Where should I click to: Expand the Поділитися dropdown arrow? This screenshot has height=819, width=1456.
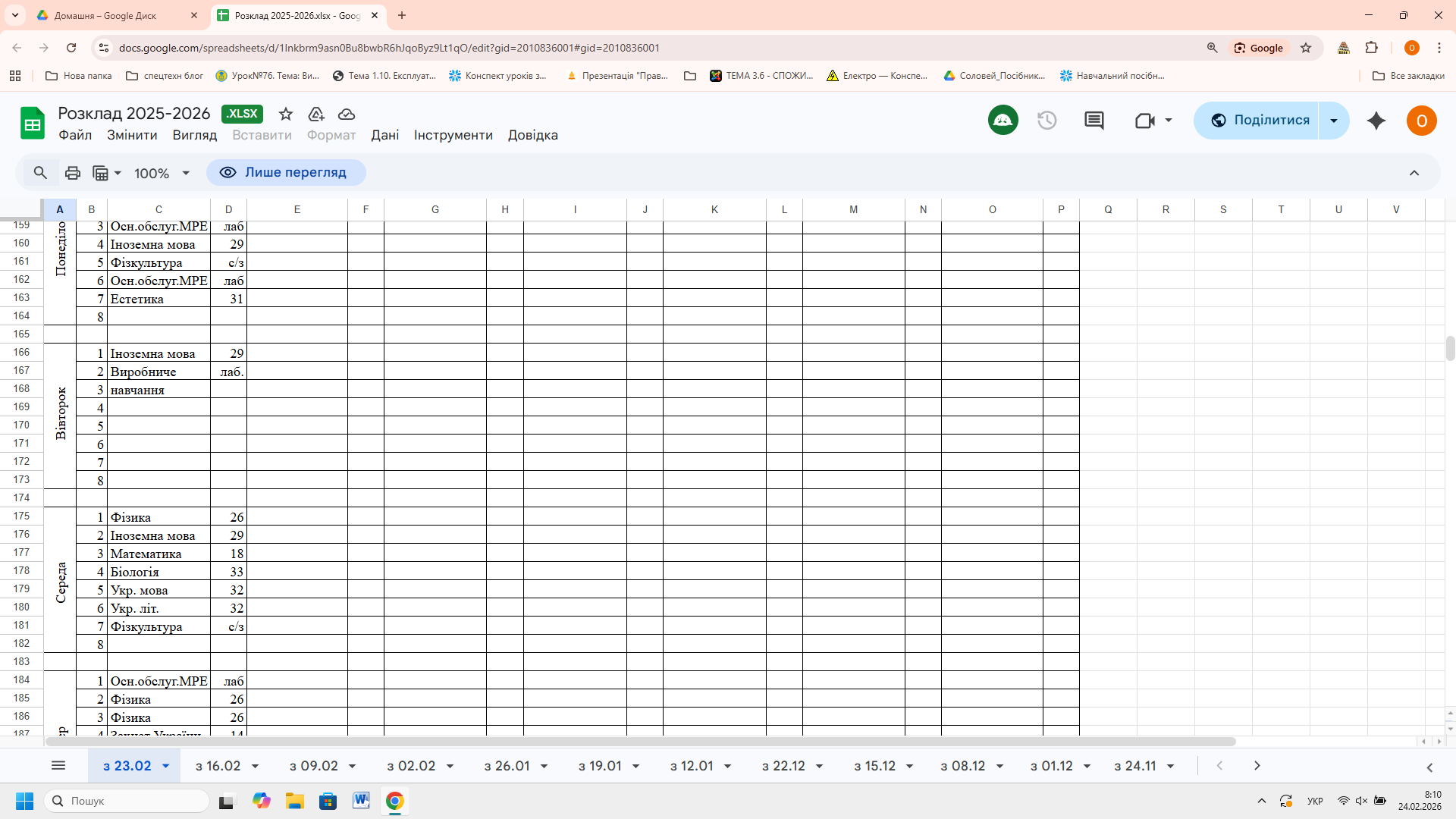pos(1334,121)
